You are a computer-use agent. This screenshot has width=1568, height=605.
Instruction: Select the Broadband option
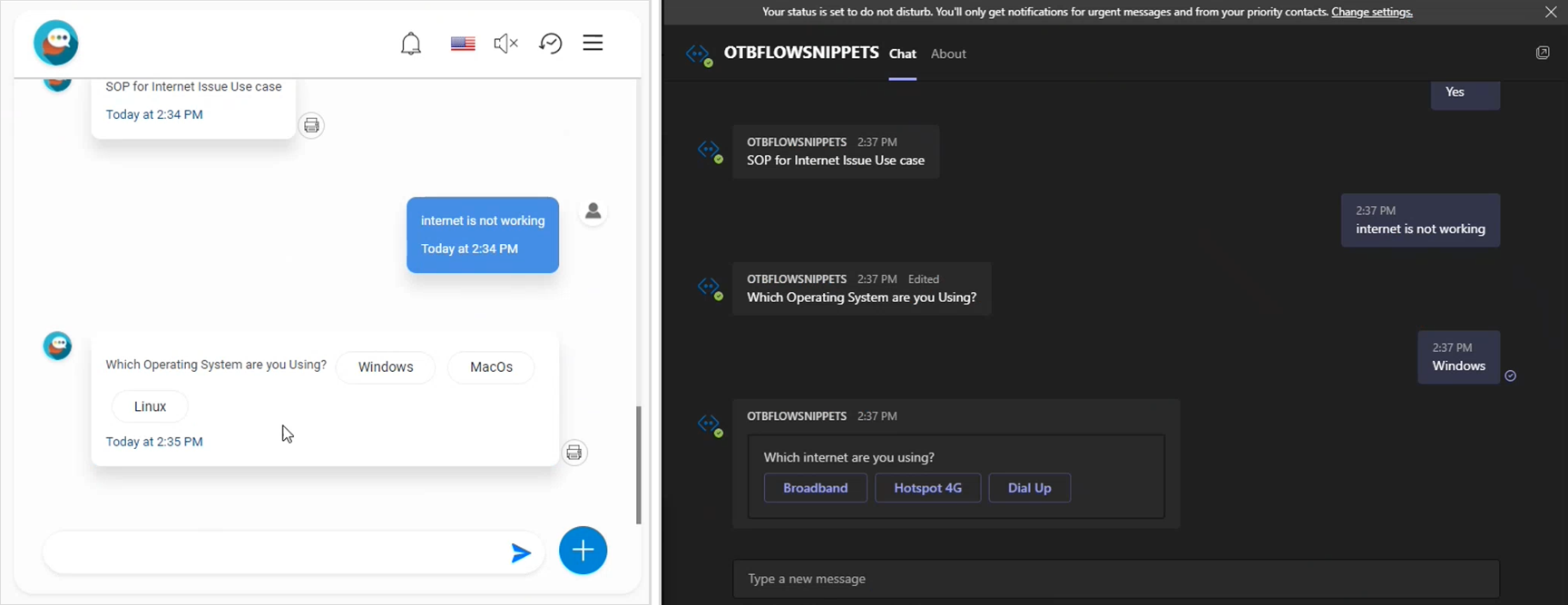[x=815, y=488]
